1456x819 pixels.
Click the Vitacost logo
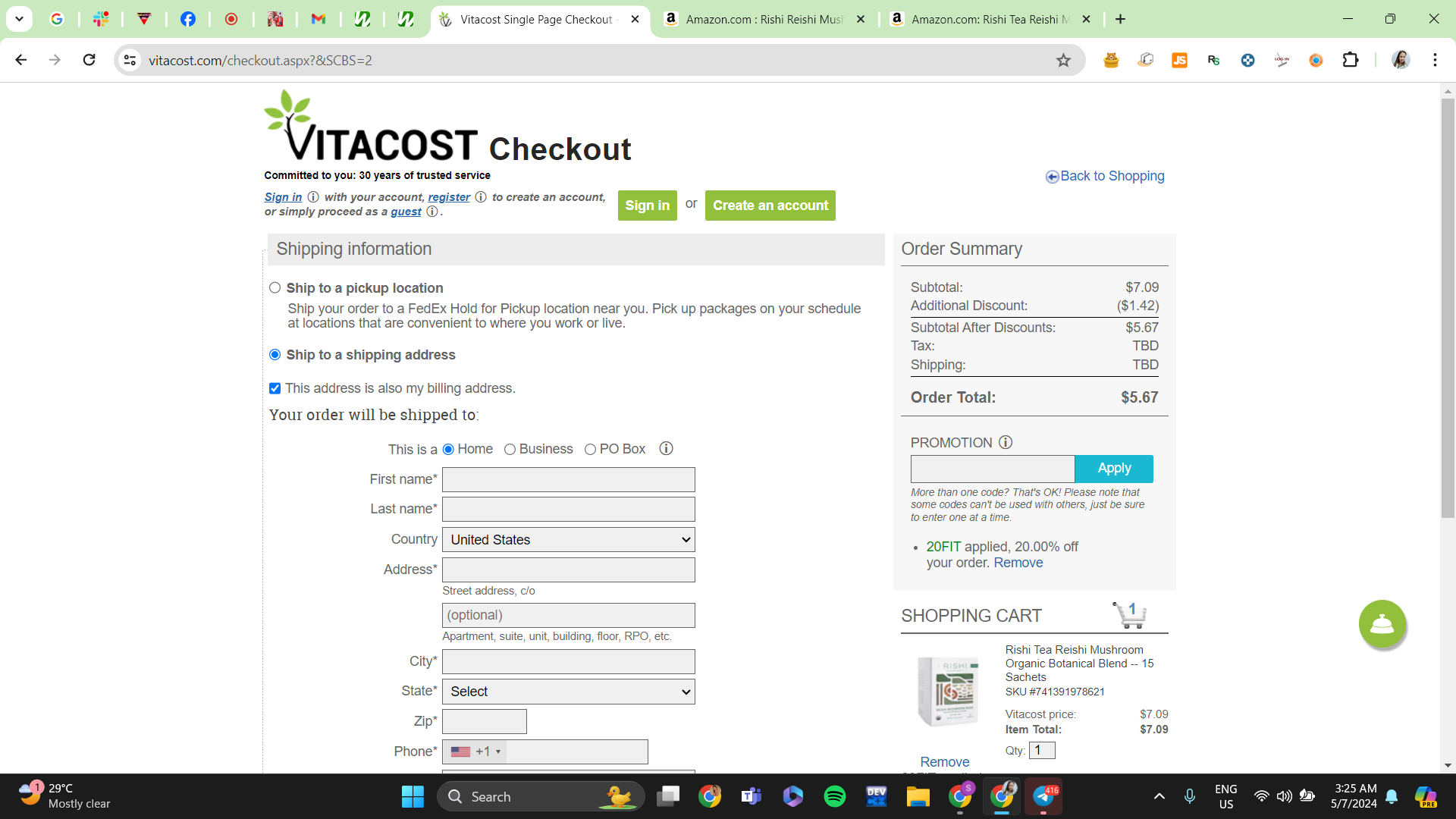(371, 126)
